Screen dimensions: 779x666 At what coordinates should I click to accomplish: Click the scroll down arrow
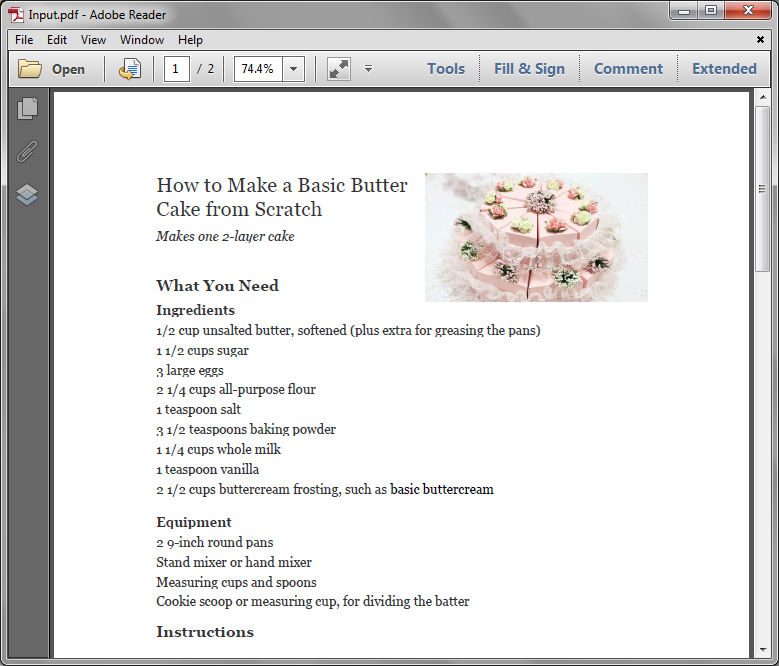[x=763, y=650]
